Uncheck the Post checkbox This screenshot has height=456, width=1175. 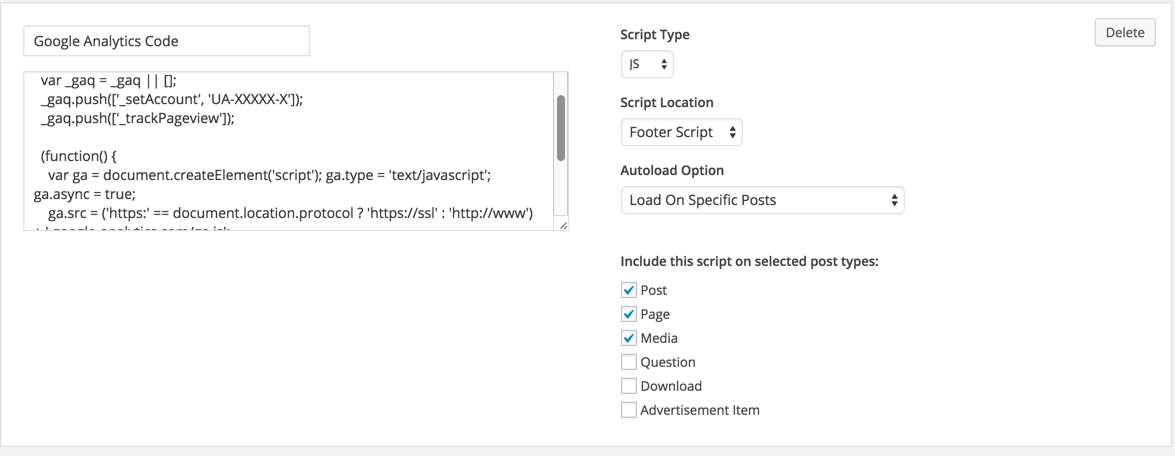point(629,290)
